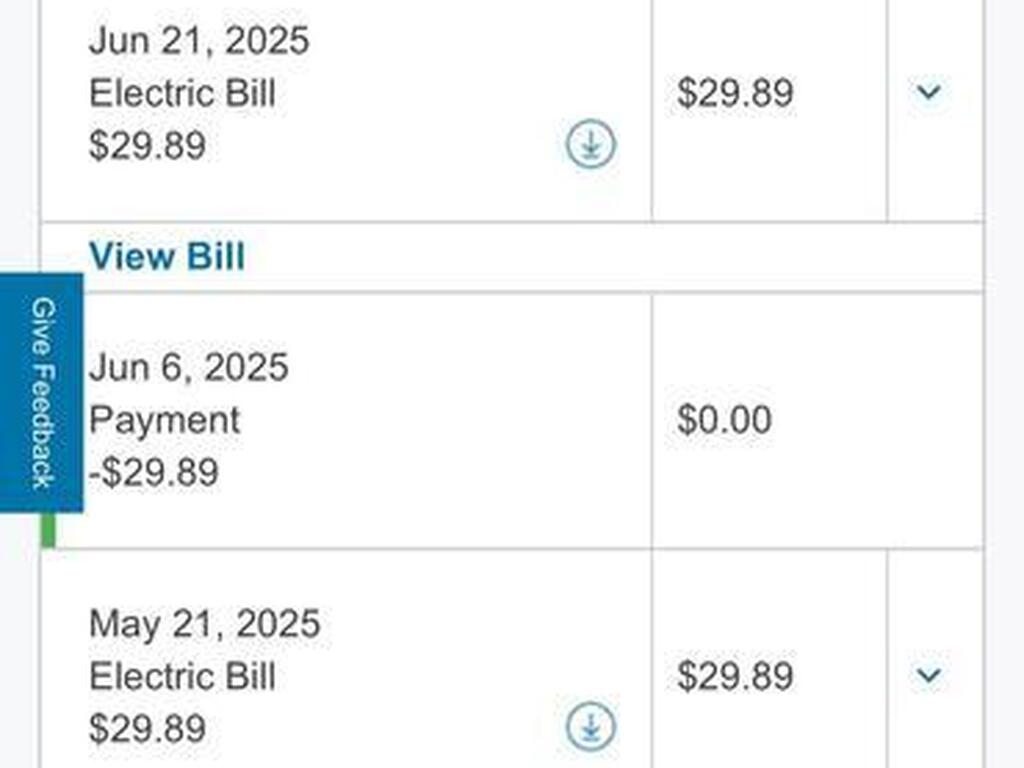Click the green payment indicator bar
Image resolution: width=1024 pixels, height=768 pixels.
48,530
